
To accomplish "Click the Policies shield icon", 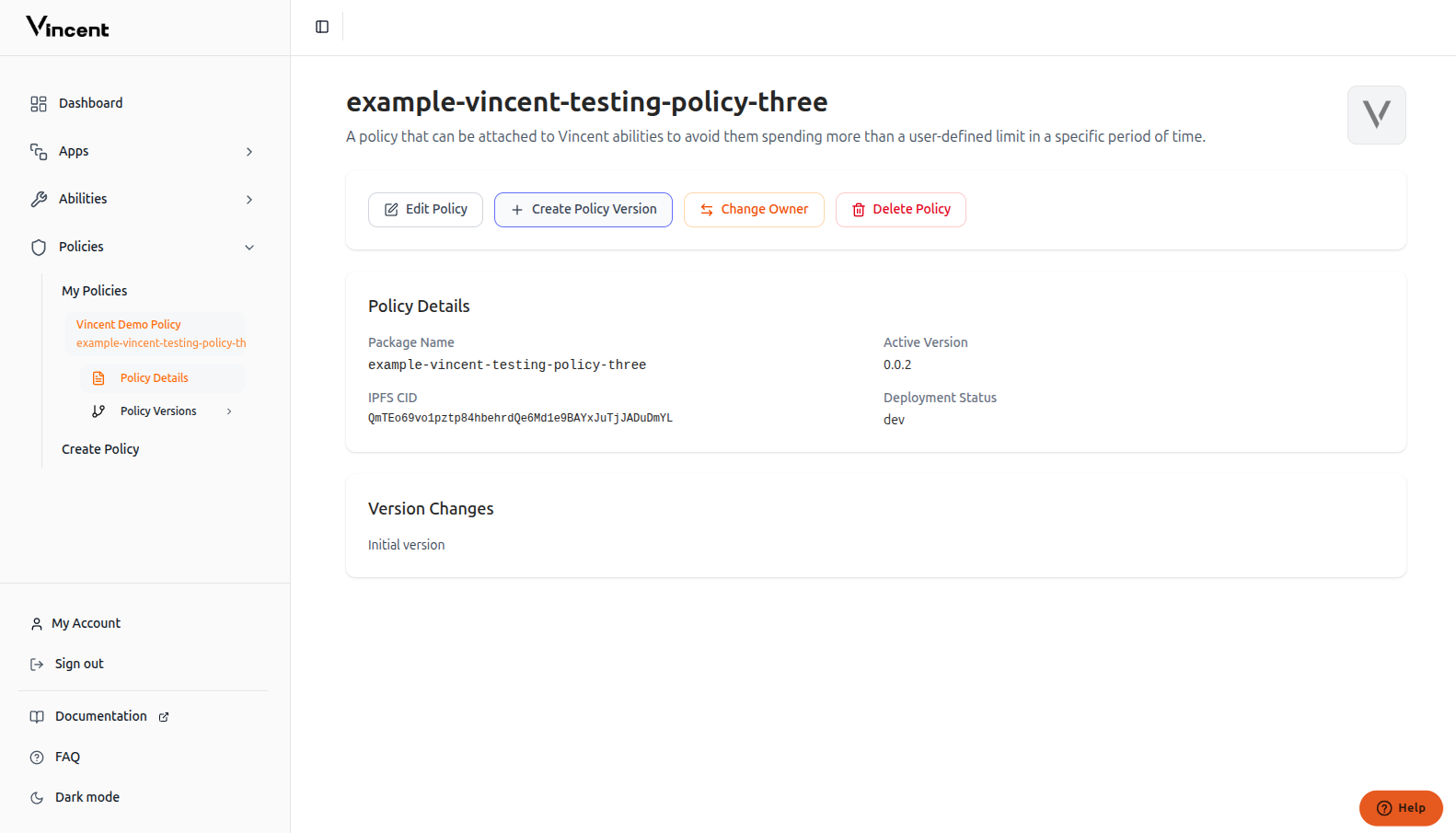I will pos(39,248).
